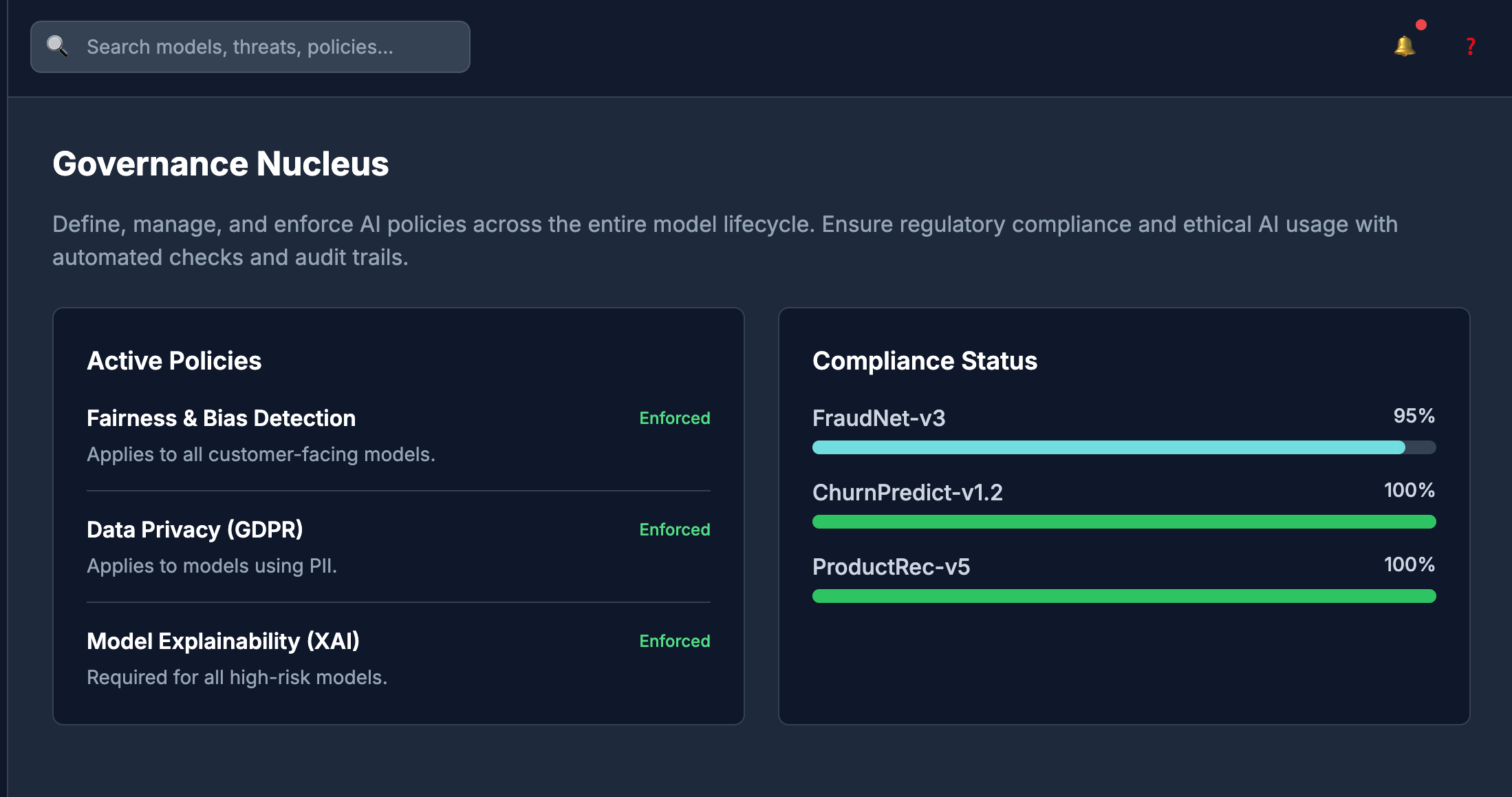Screen dimensions: 1512x797
Task: Open the Fairness & Bias Detection policy
Action: click(x=221, y=418)
